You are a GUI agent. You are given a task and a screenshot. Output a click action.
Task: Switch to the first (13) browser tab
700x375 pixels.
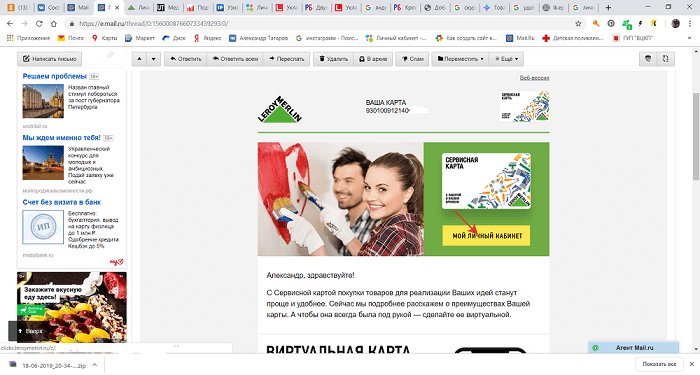[x=18, y=7]
